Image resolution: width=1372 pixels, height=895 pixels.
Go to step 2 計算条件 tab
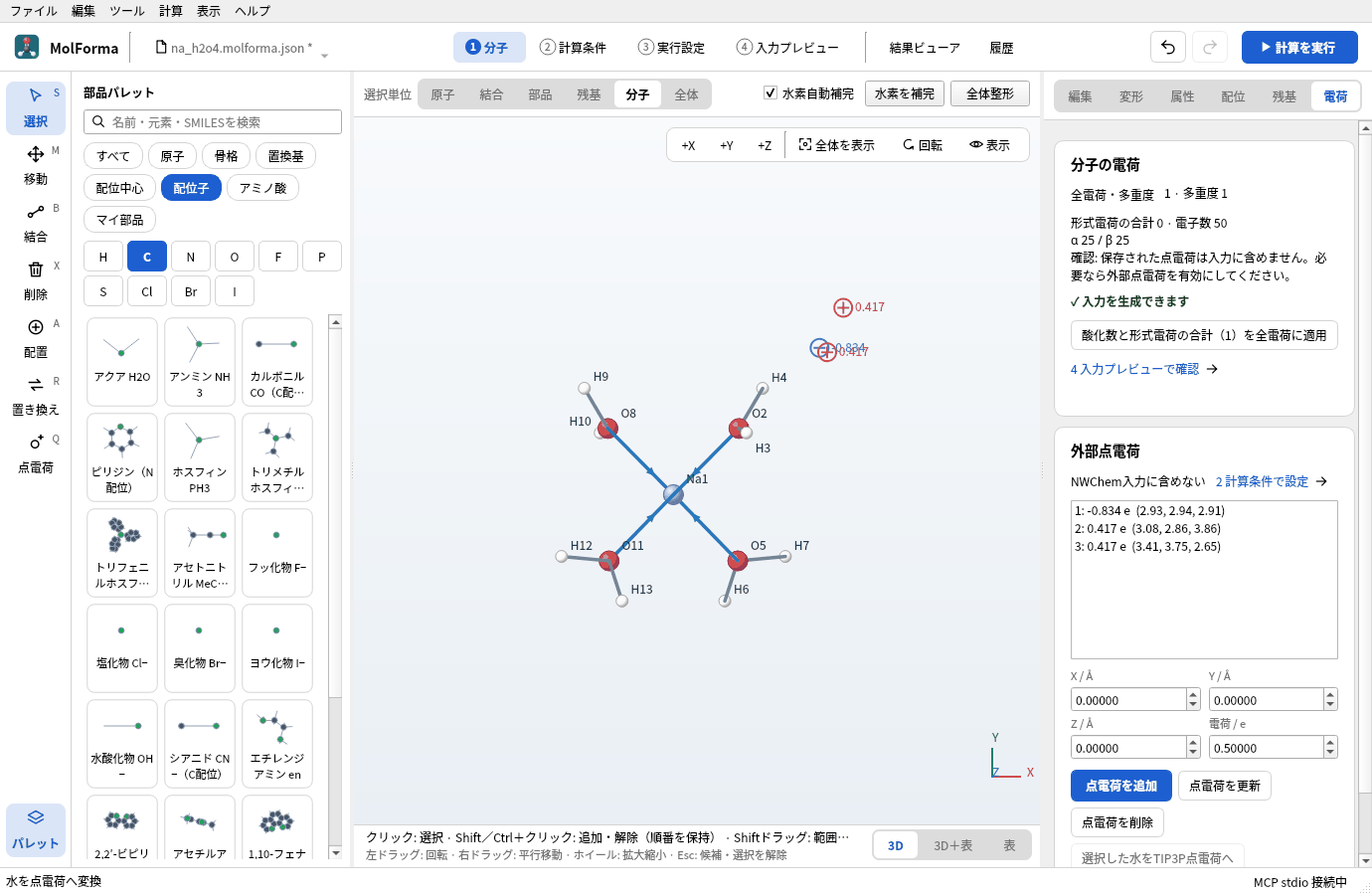pyautogui.click(x=573, y=47)
